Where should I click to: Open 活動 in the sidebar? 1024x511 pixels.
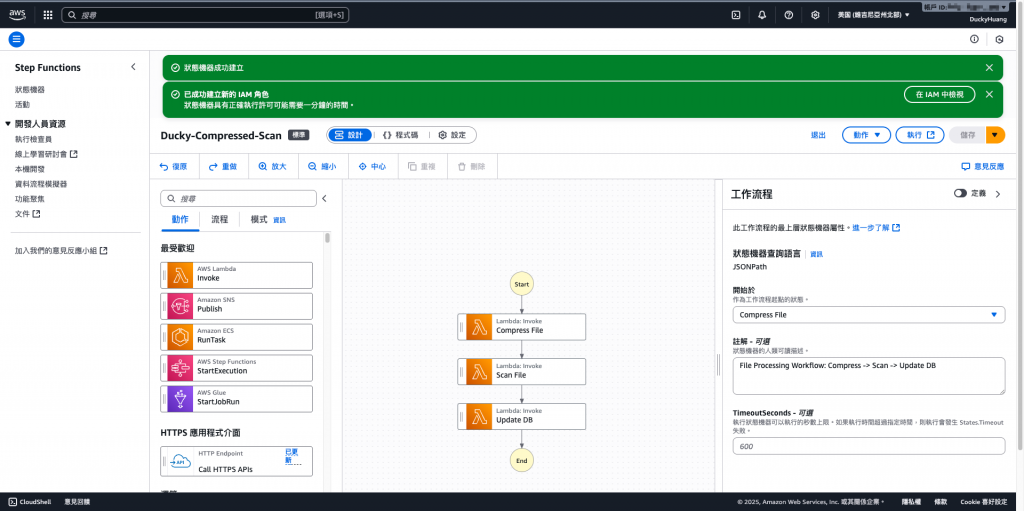[x=22, y=105]
